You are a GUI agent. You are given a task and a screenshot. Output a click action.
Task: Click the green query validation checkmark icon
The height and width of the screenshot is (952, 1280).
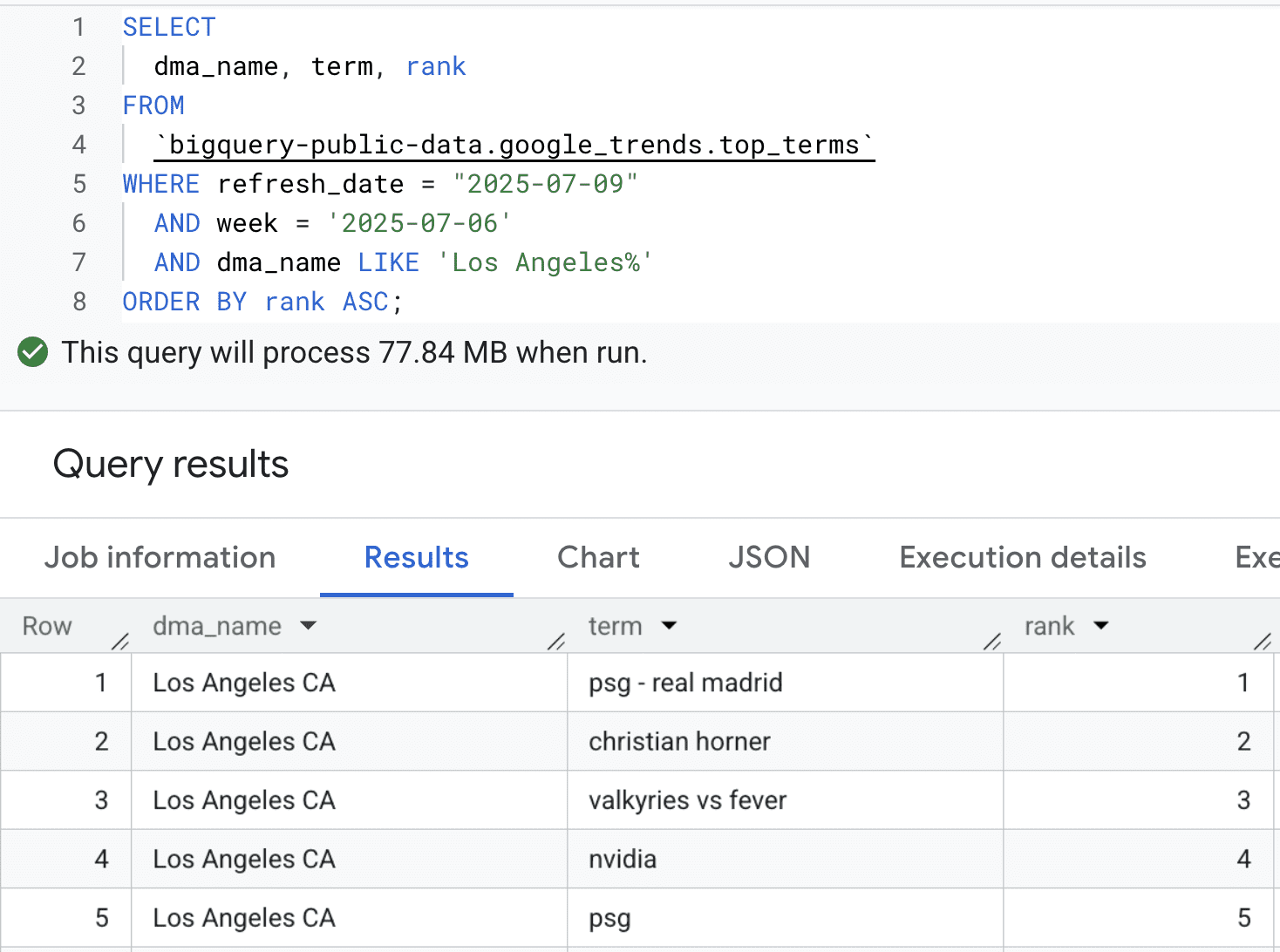(33, 353)
